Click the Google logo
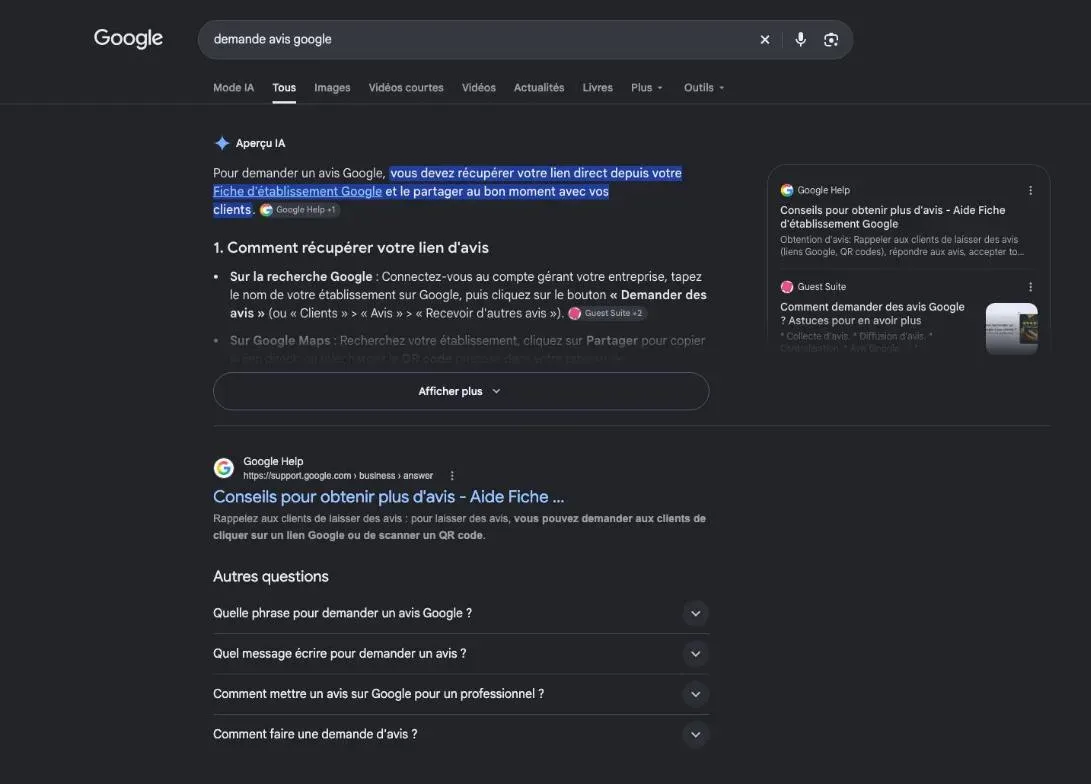The image size is (1091, 784). tap(128, 38)
